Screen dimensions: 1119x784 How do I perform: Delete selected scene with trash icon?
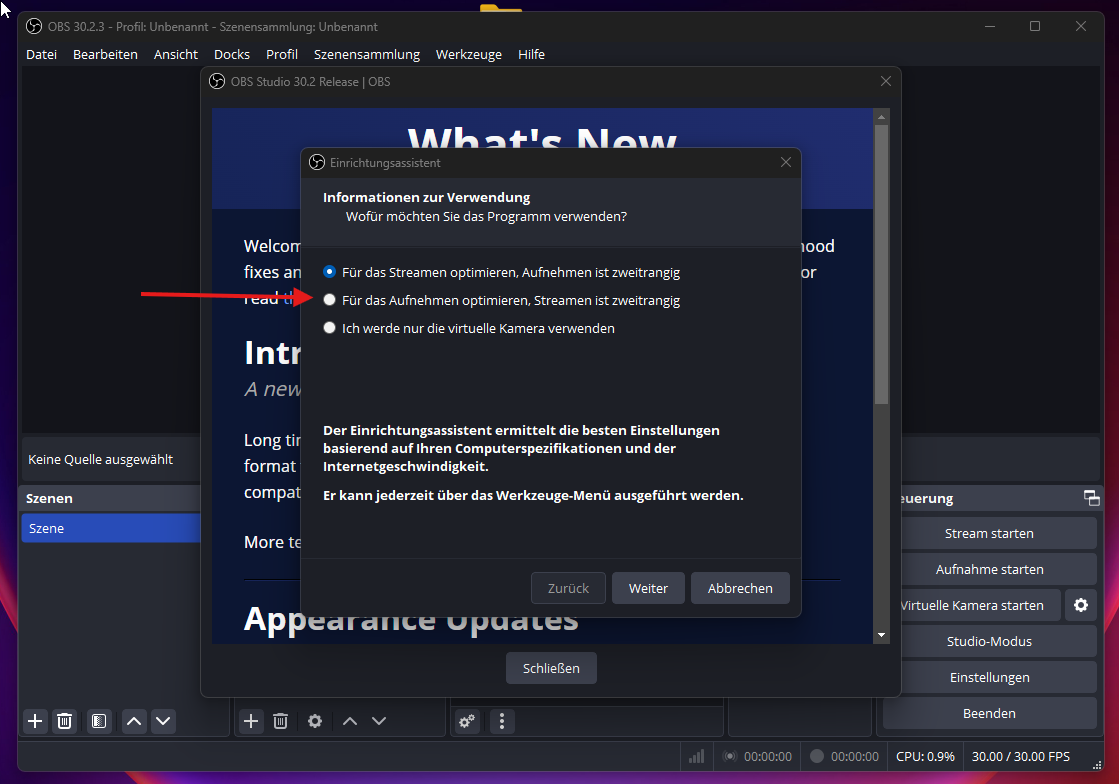(64, 721)
